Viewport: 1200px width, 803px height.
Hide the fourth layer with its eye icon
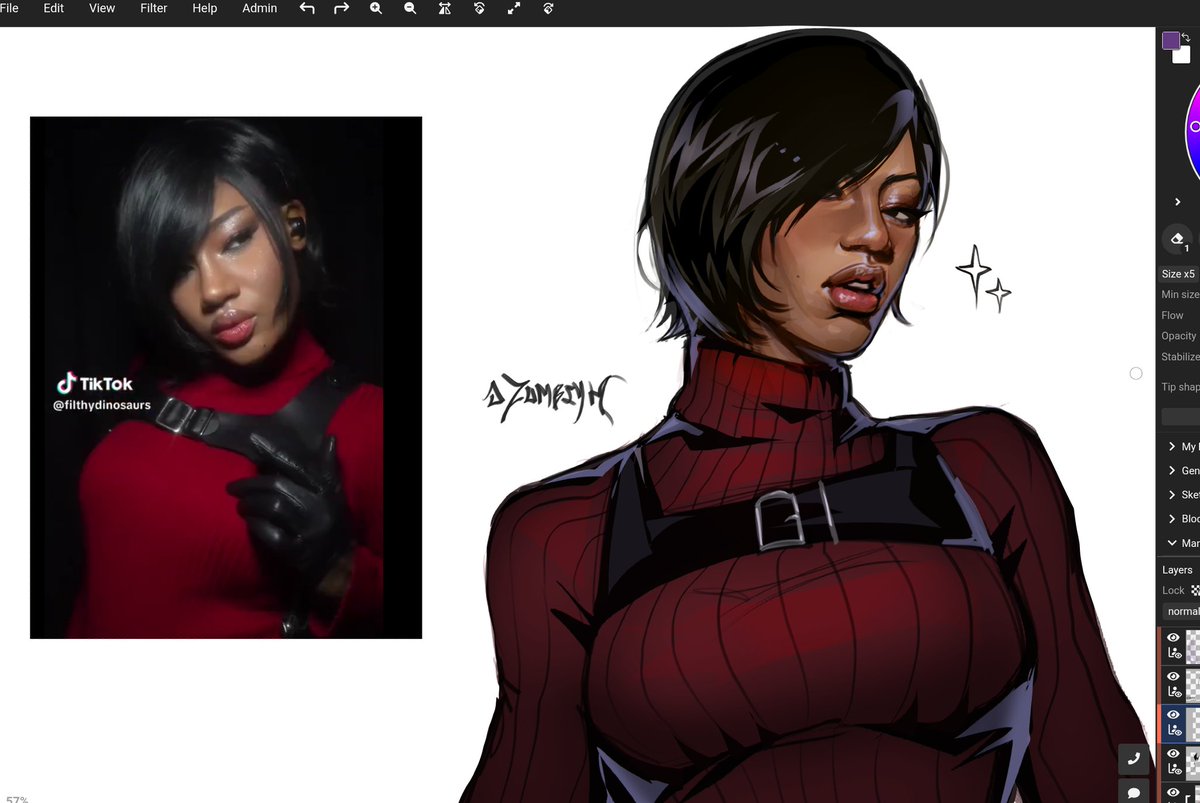tap(1174, 754)
